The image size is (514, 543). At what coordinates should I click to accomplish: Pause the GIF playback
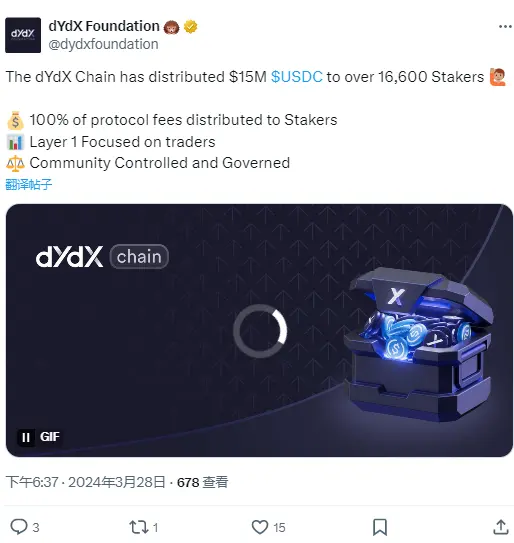pyautogui.click(x=26, y=437)
